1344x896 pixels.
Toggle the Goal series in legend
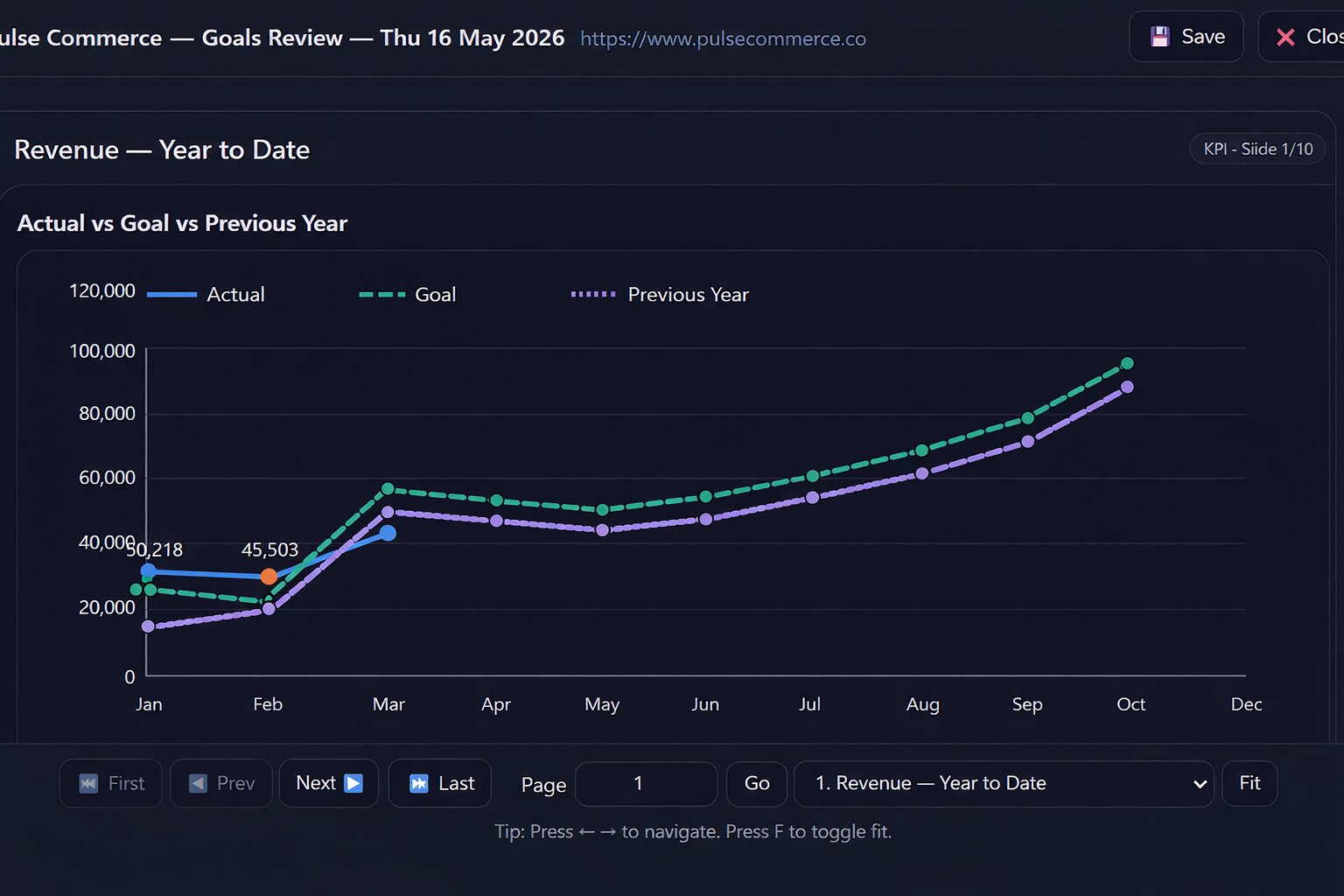pos(408,295)
